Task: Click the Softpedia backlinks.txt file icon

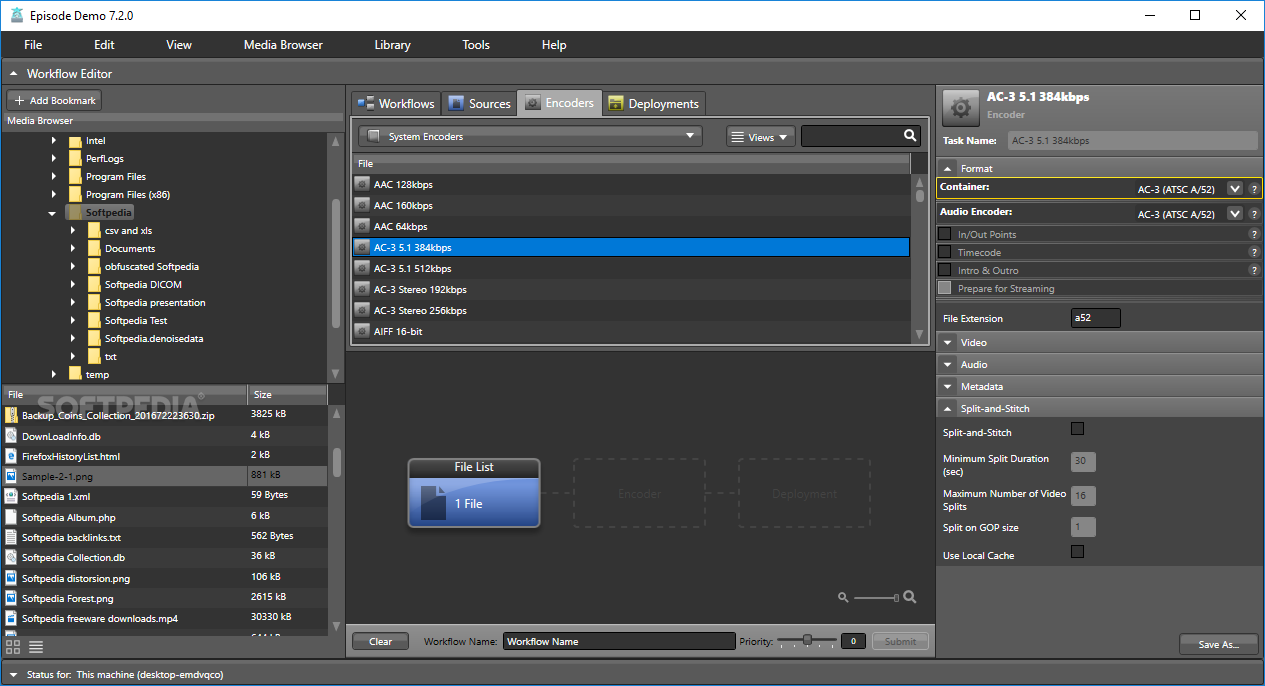Action: click(x=12, y=537)
